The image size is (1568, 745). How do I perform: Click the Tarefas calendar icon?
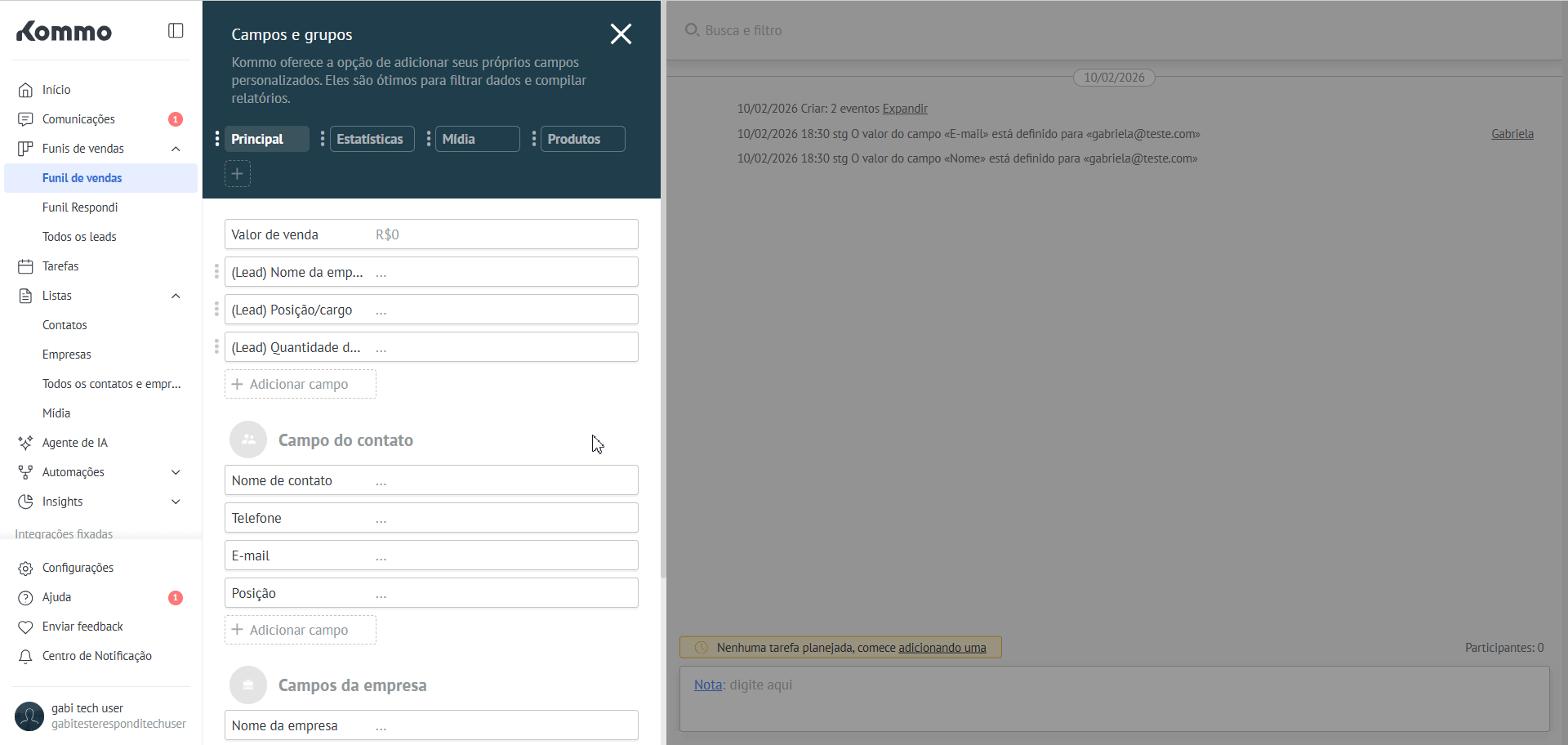25,266
